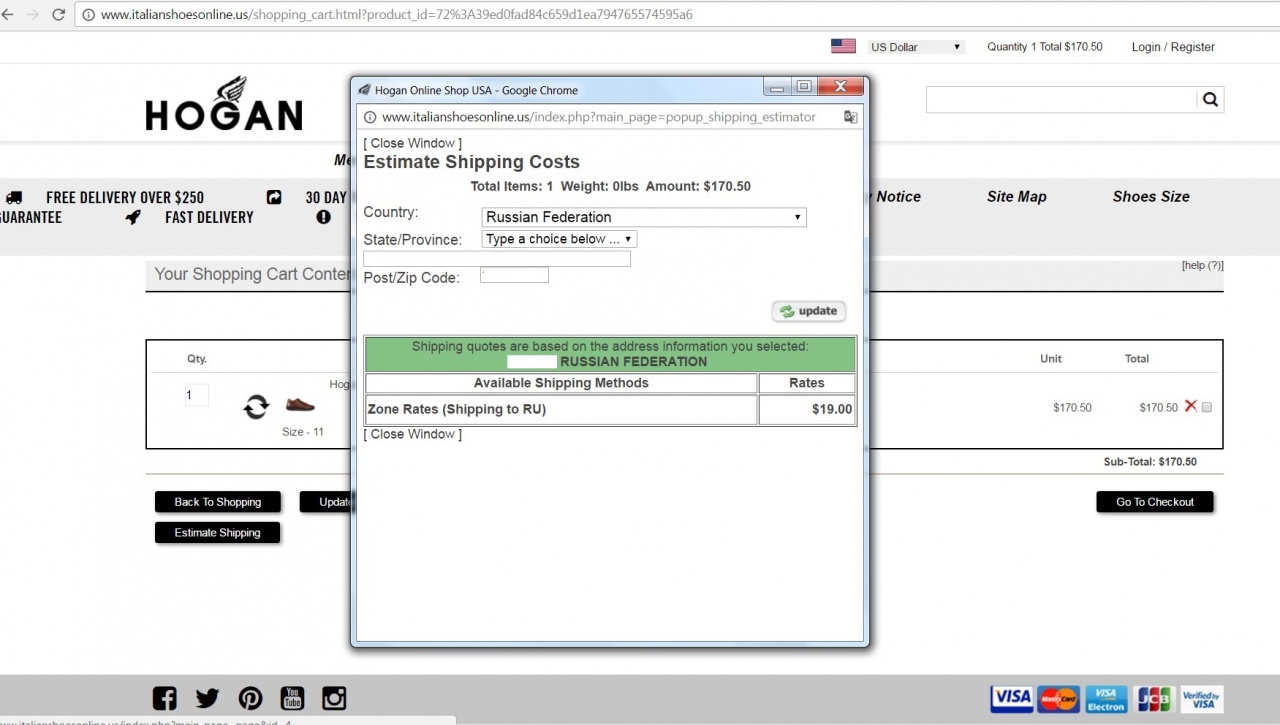Viewport: 1280px width, 725px height.
Task: Open the Twitter bird icon
Action: coord(207,698)
